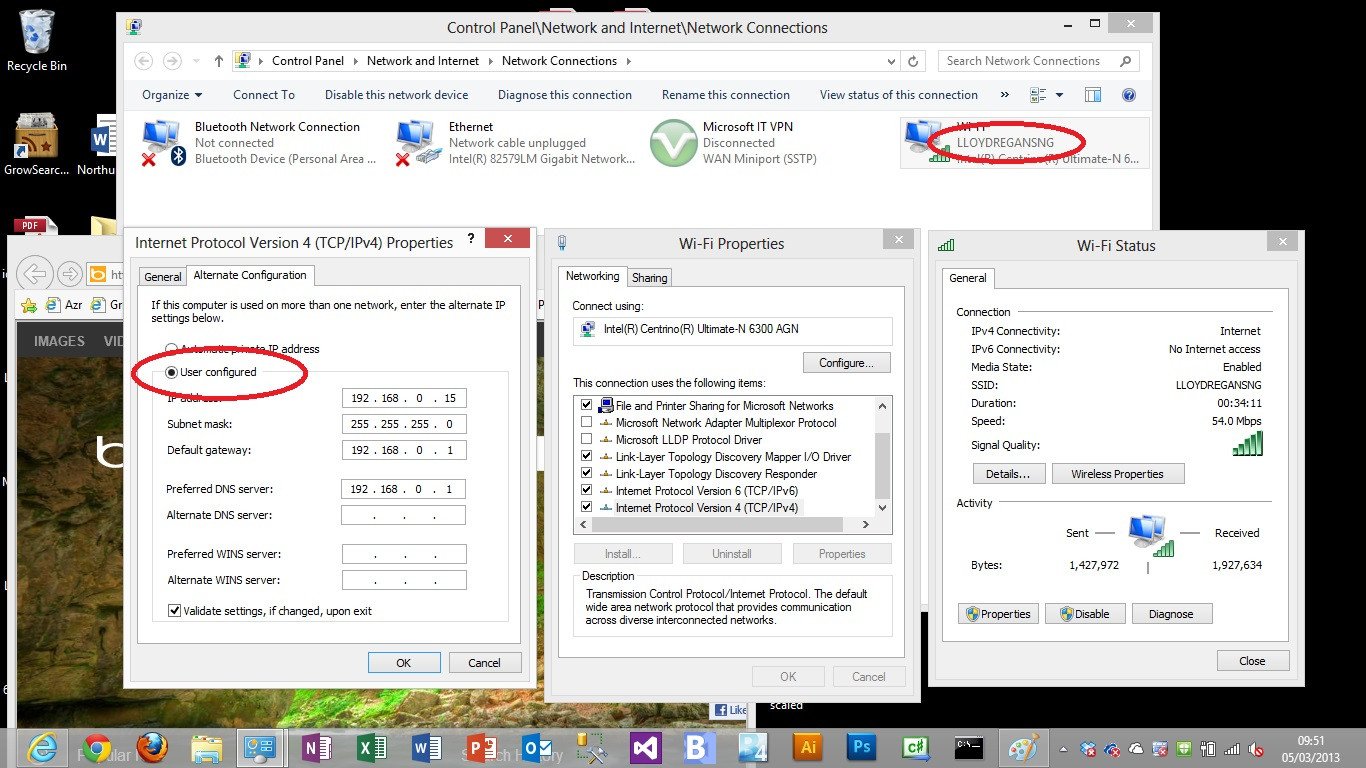Open Wireless Properties in Wi-Fi Status
The image size is (1366, 768).
pyautogui.click(x=1118, y=474)
